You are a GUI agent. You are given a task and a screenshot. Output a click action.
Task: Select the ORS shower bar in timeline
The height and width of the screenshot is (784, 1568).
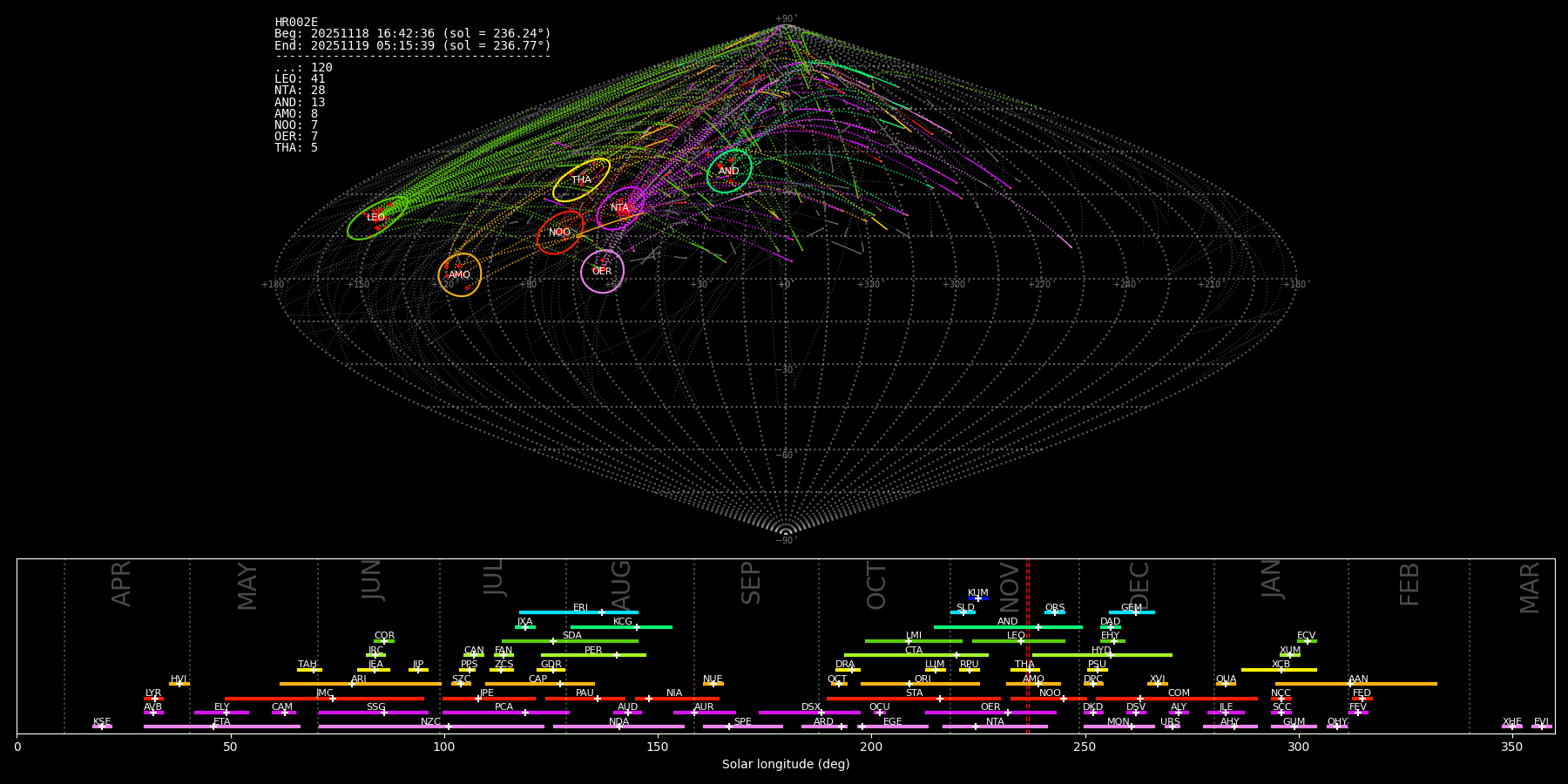coord(1055,612)
